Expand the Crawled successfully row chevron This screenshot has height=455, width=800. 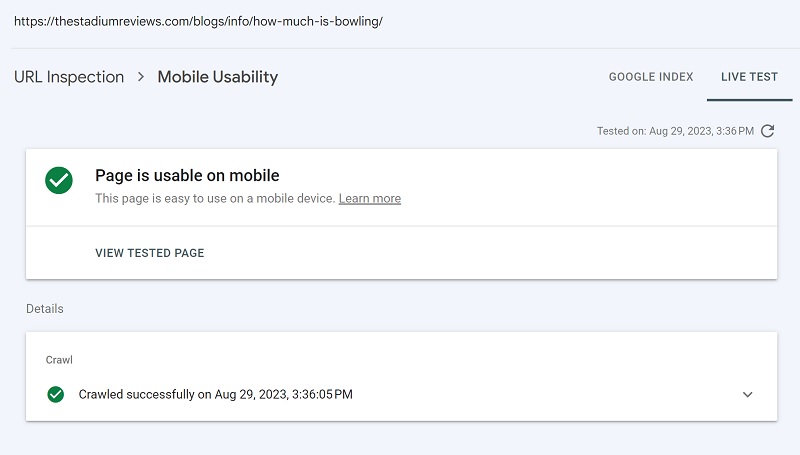(x=747, y=394)
